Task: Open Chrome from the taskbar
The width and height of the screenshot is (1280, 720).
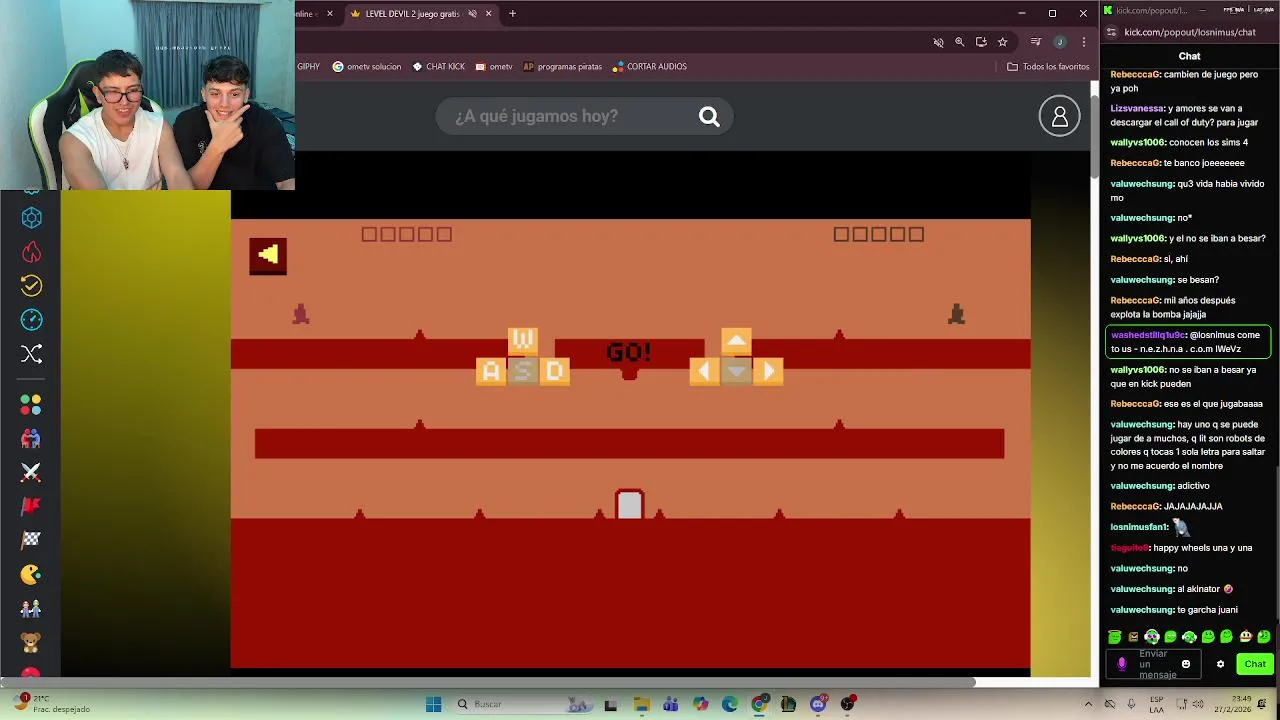Action: 759,704
